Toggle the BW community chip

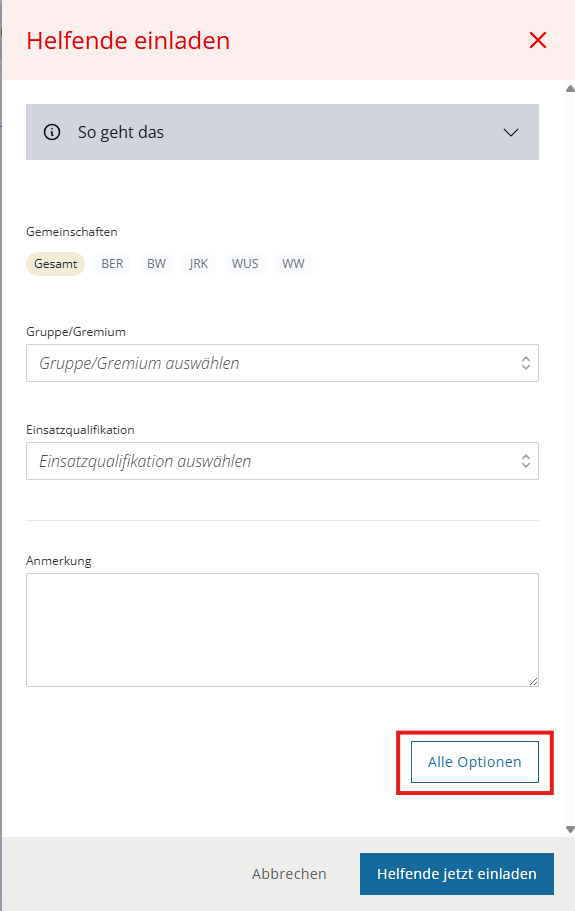point(156,264)
